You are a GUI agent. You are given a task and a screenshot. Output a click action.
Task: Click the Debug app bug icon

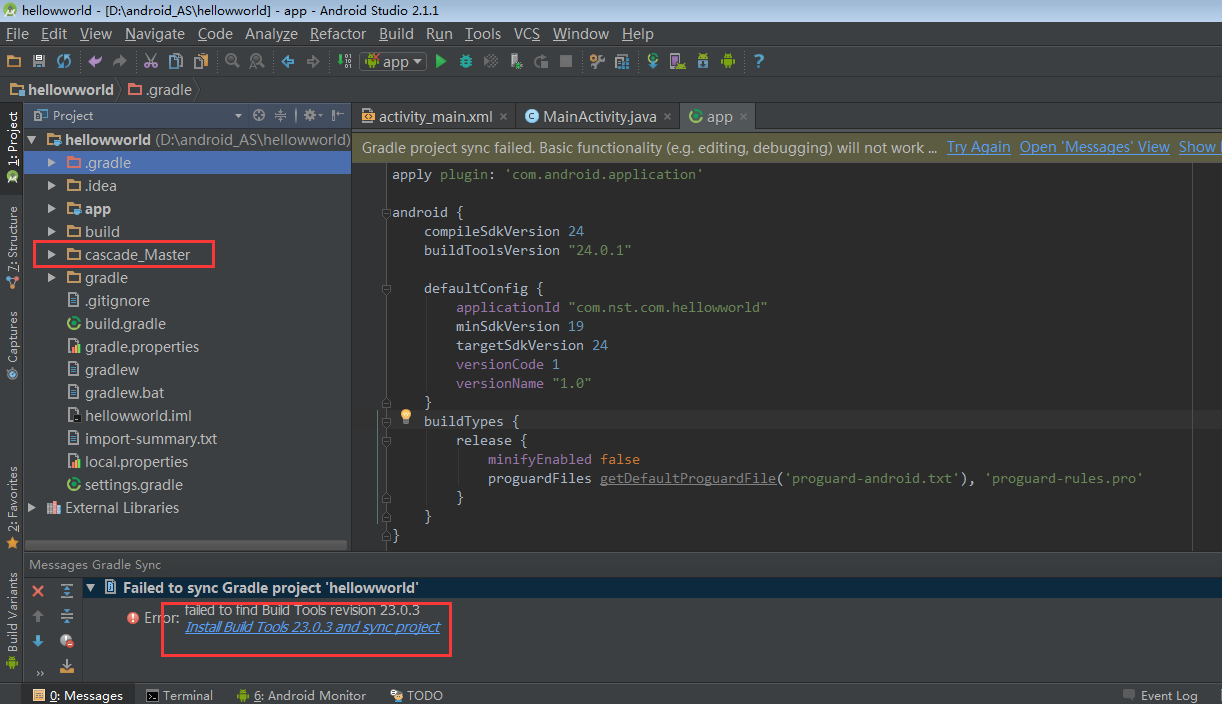(466, 62)
